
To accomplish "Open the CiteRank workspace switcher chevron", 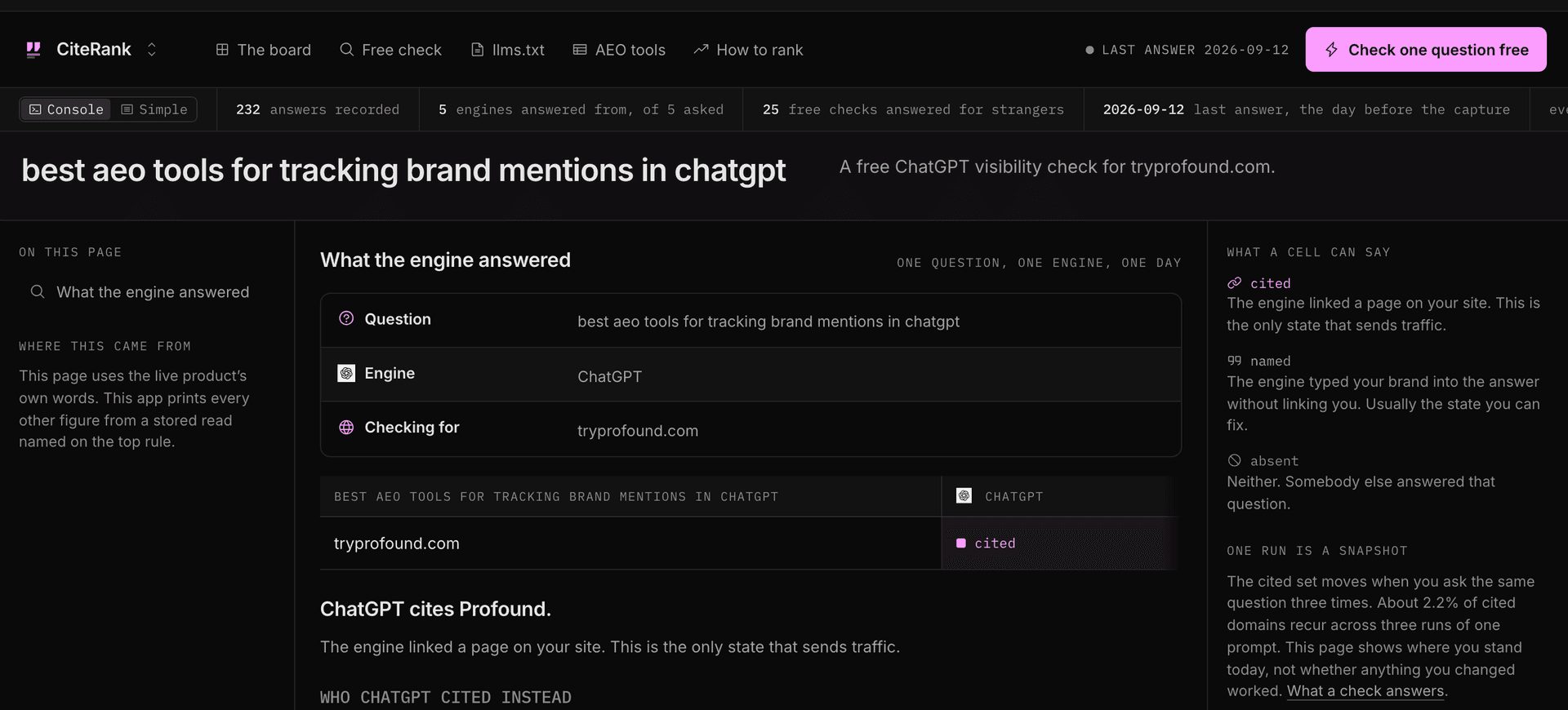I will [152, 50].
